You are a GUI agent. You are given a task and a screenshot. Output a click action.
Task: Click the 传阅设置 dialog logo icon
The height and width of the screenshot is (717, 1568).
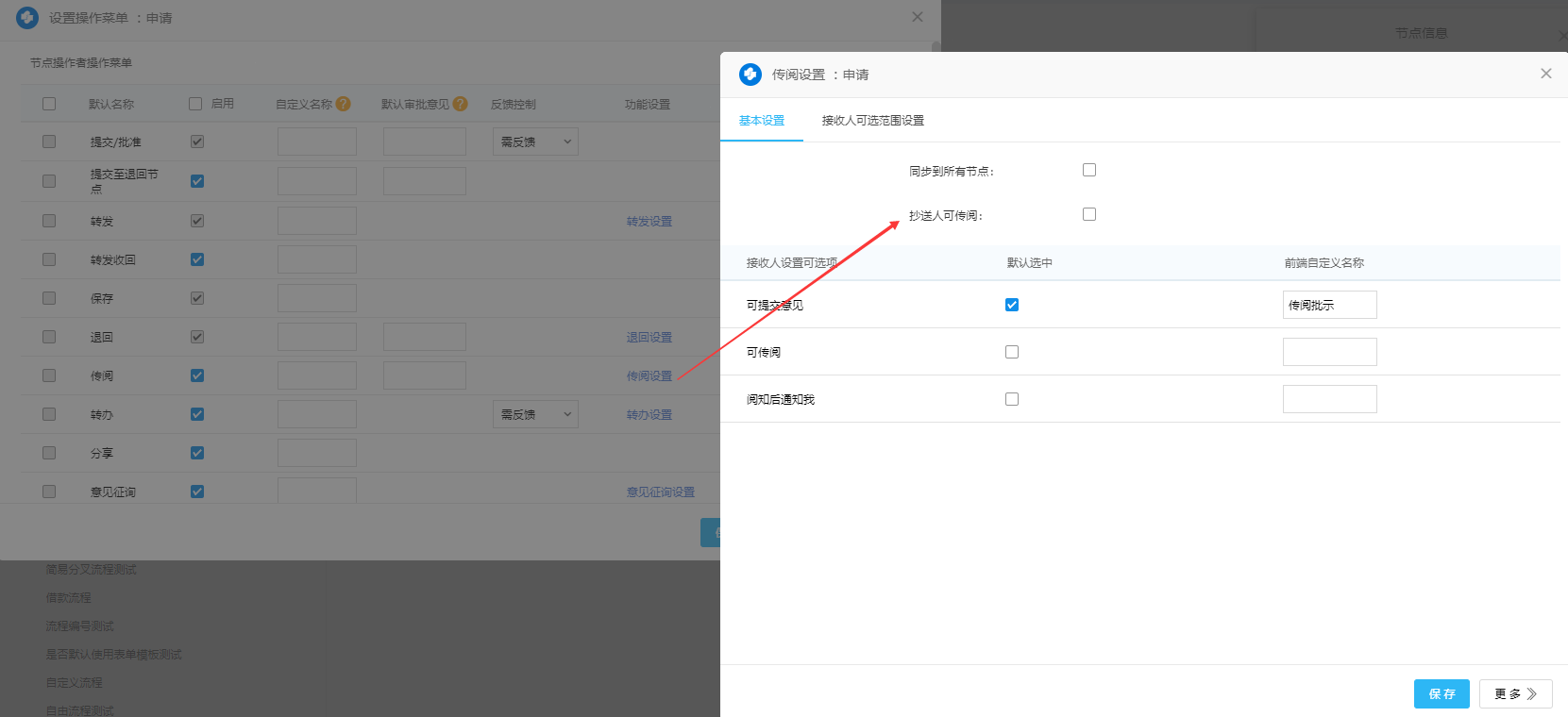[x=750, y=75]
